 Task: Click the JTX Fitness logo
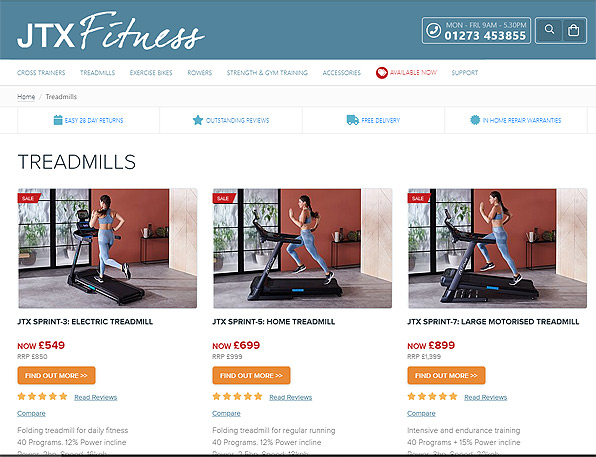point(111,31)
